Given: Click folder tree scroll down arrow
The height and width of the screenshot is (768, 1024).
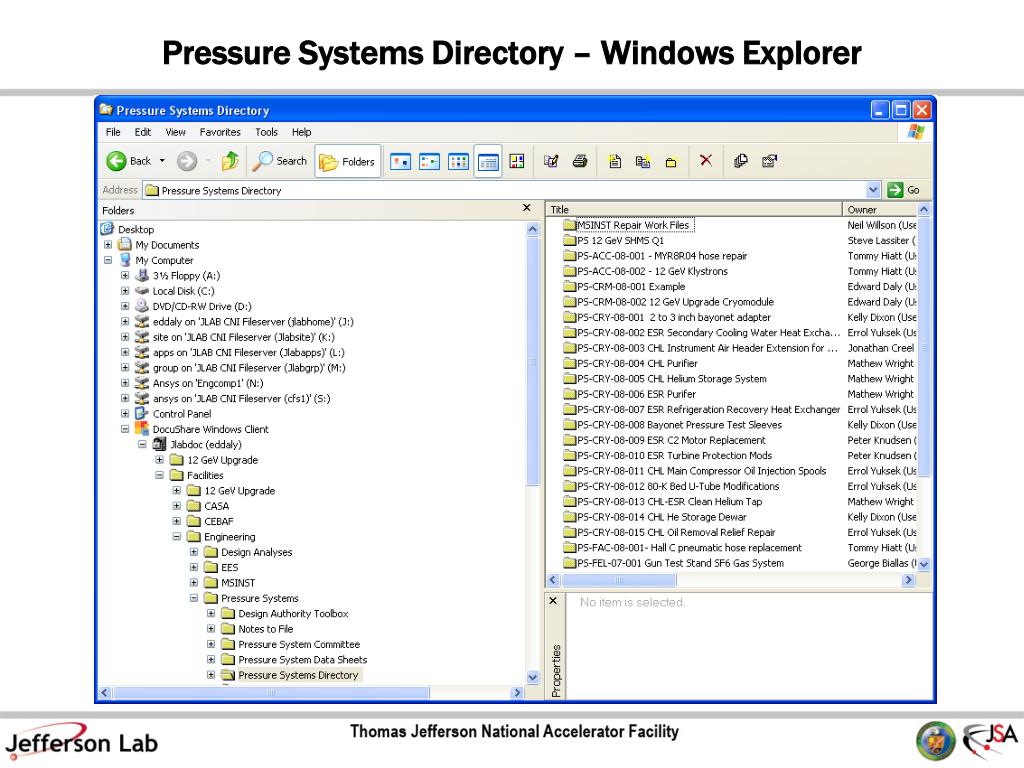Looking at the screenshot, I should [533, 677].
